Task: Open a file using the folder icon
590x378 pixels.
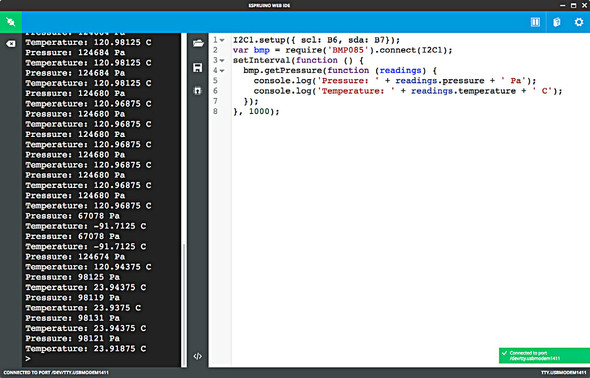Action: tap(198, 44)
